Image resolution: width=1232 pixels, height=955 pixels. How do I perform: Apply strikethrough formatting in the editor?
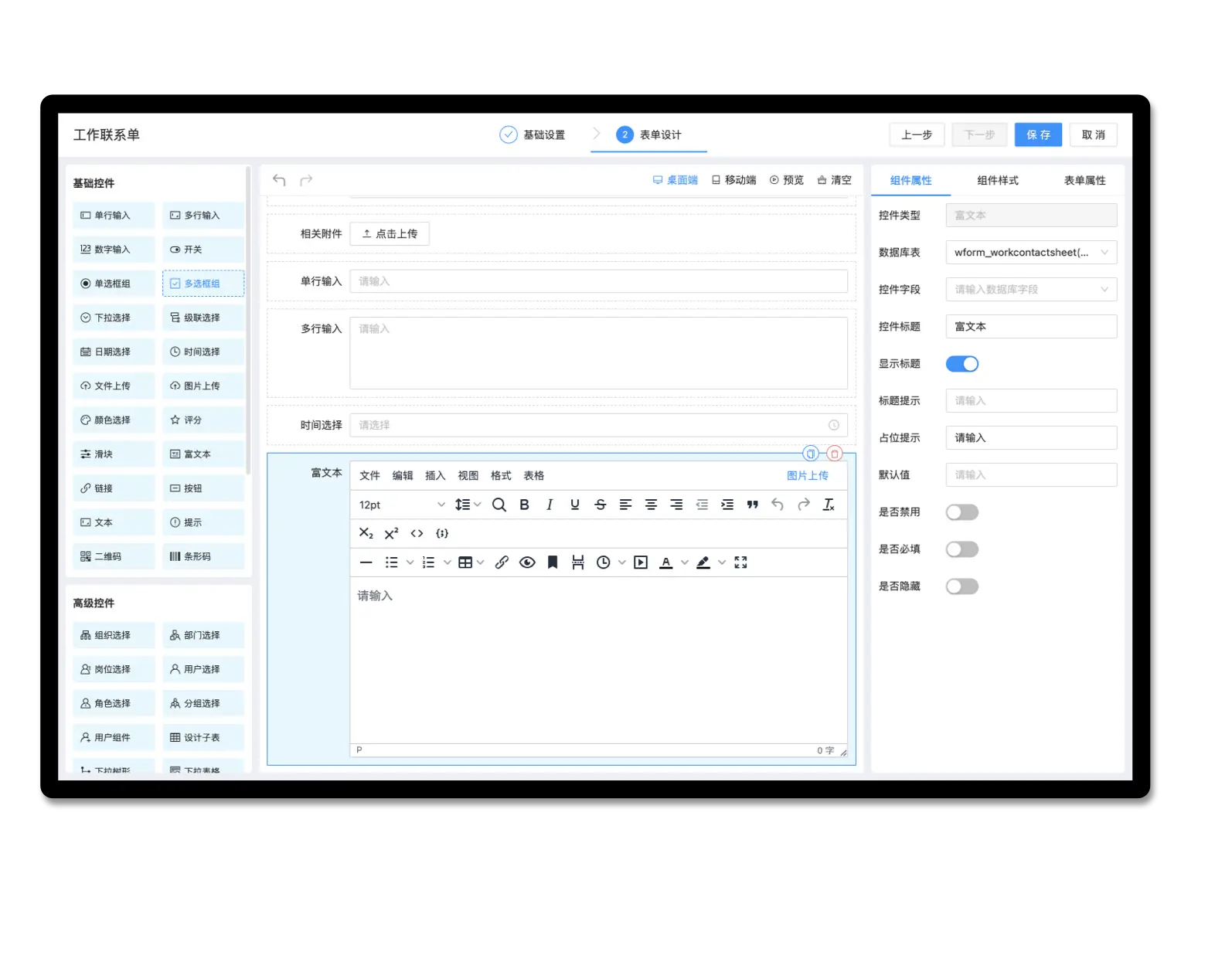click(x=601, y=505)
